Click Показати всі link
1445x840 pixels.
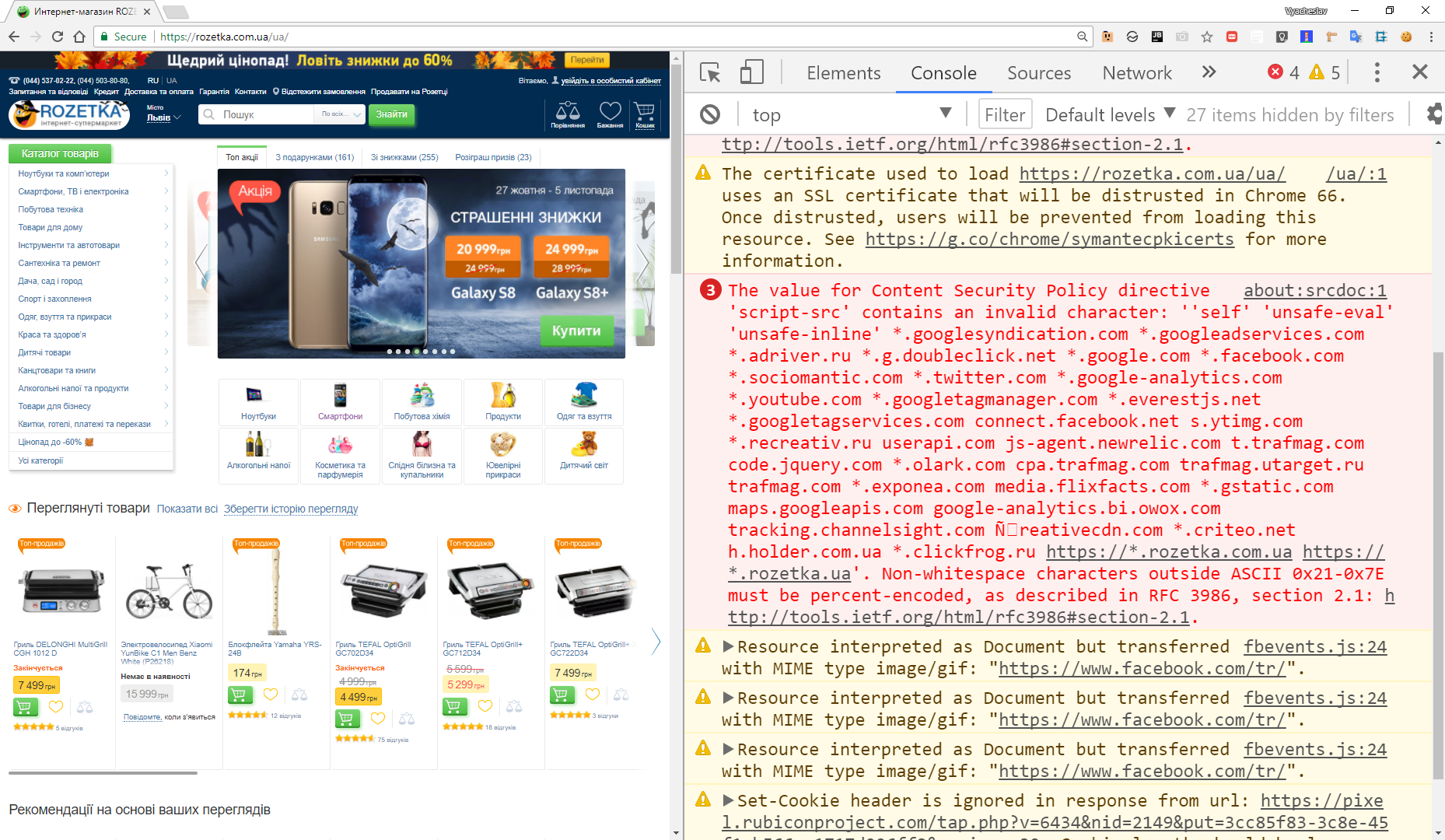pos(187,509)
